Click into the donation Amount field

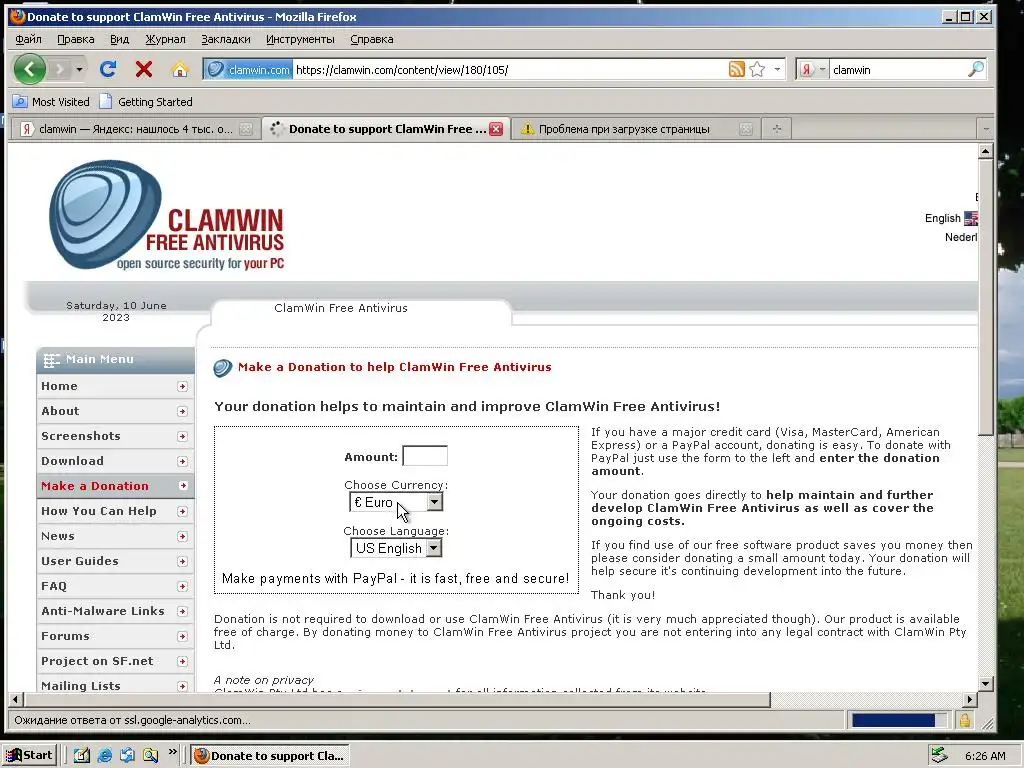coord(425,456)
